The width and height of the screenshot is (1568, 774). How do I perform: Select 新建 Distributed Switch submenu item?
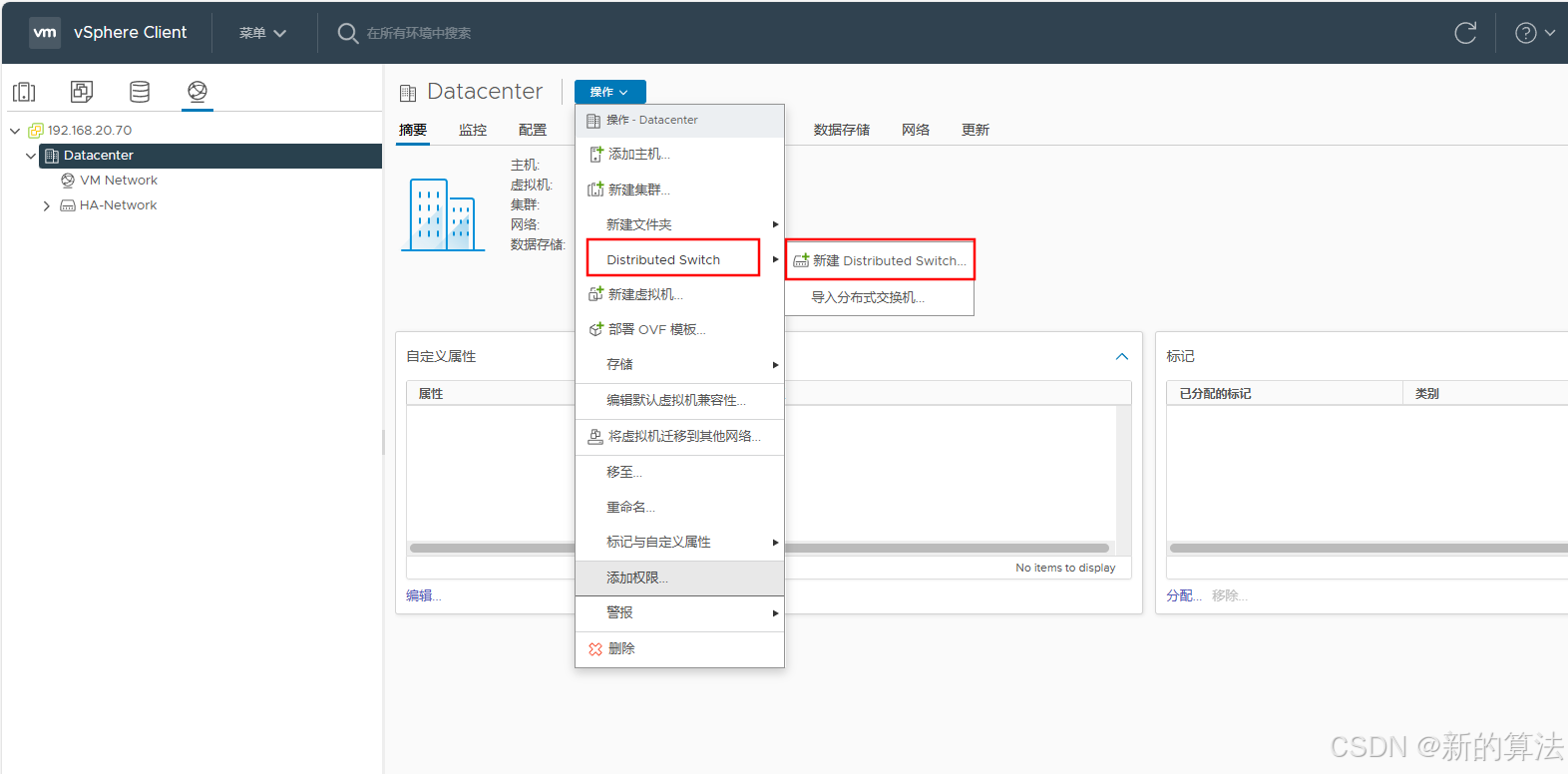click(880, 260)
